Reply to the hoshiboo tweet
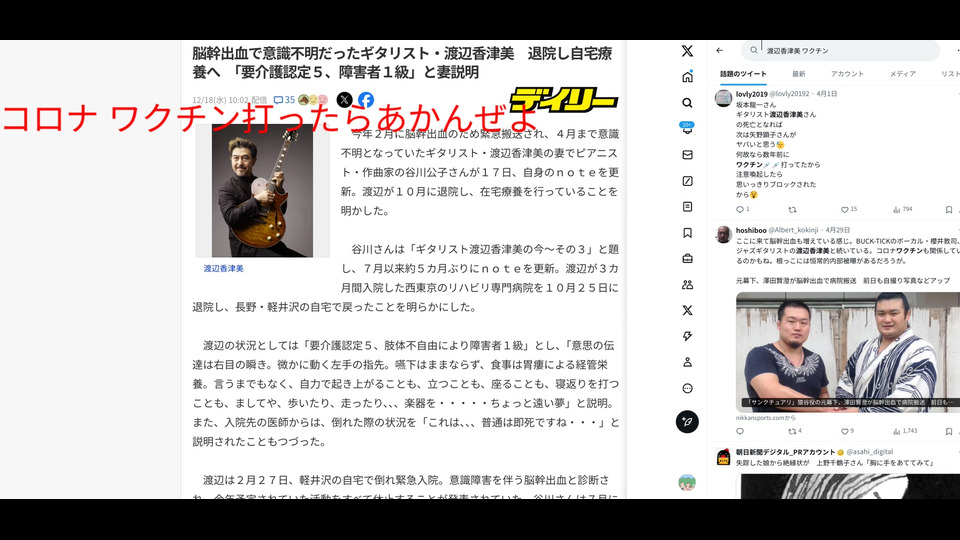This screenshot has width=960, height=540. (740, 431)
